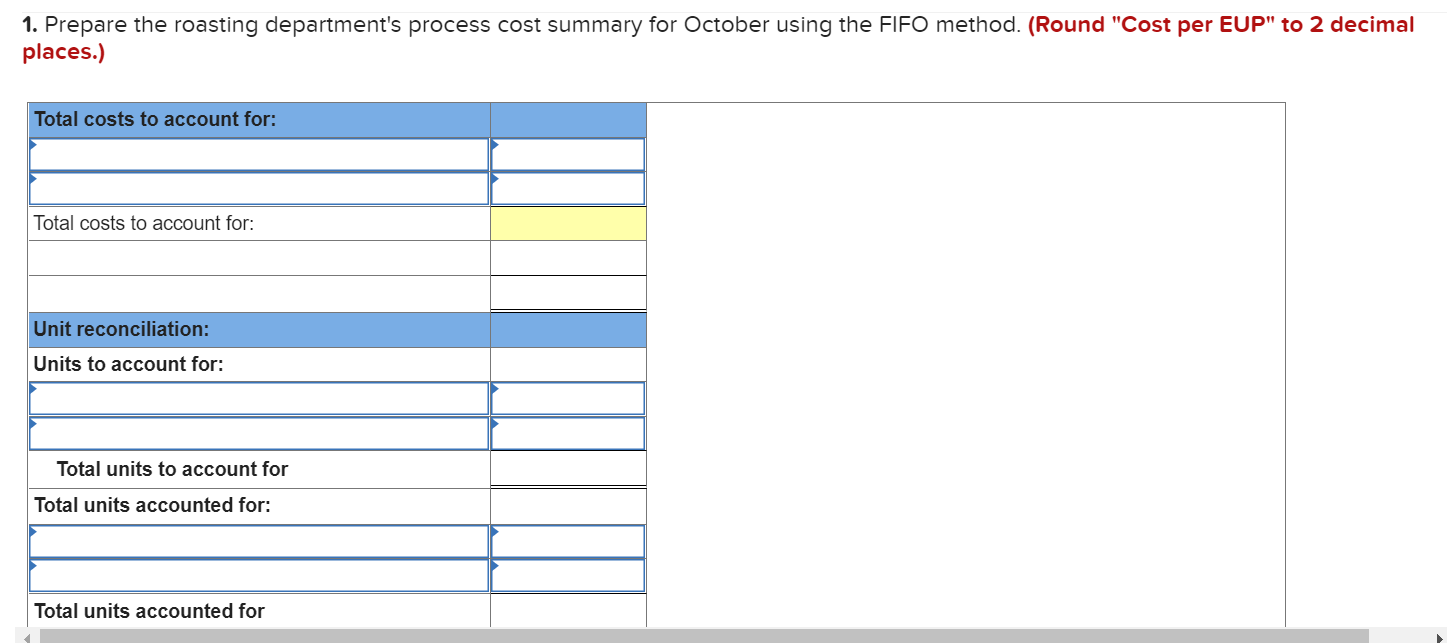Expand the first label dropdown under Units to account for
The height and width of the screenshot is (643, 1447).
pyautogui.click(x=258, y=397)
